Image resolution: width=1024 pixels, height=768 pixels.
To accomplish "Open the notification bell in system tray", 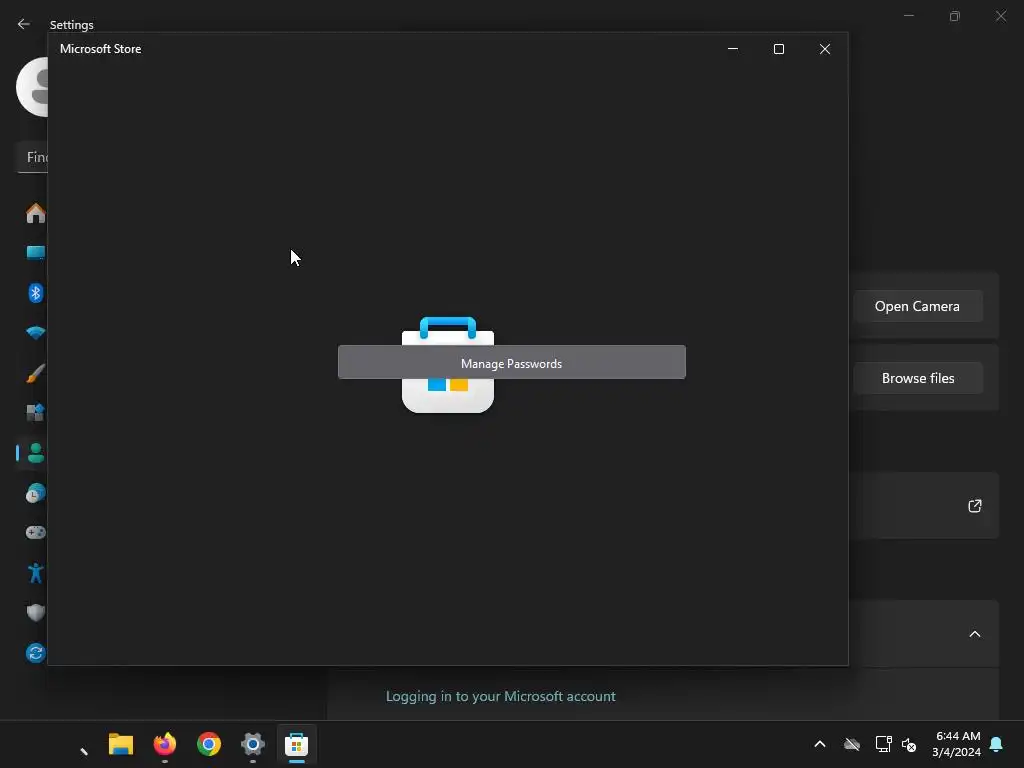I will (x=996, y=744).
